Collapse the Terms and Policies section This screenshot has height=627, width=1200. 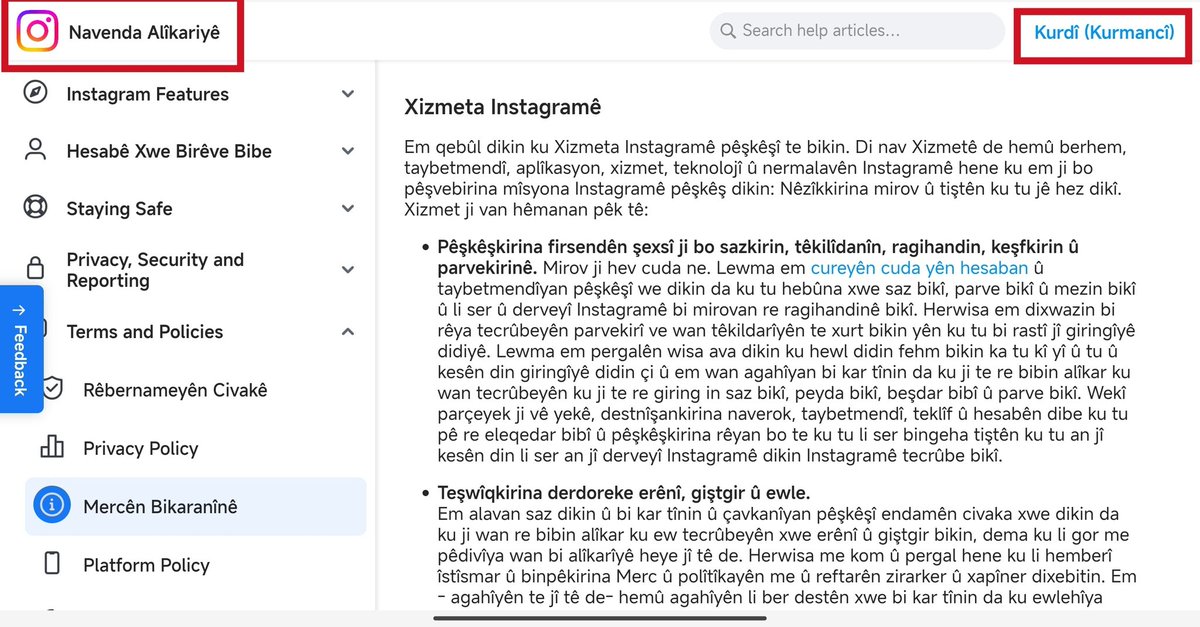pyautogui.click(x=348, y=331)
